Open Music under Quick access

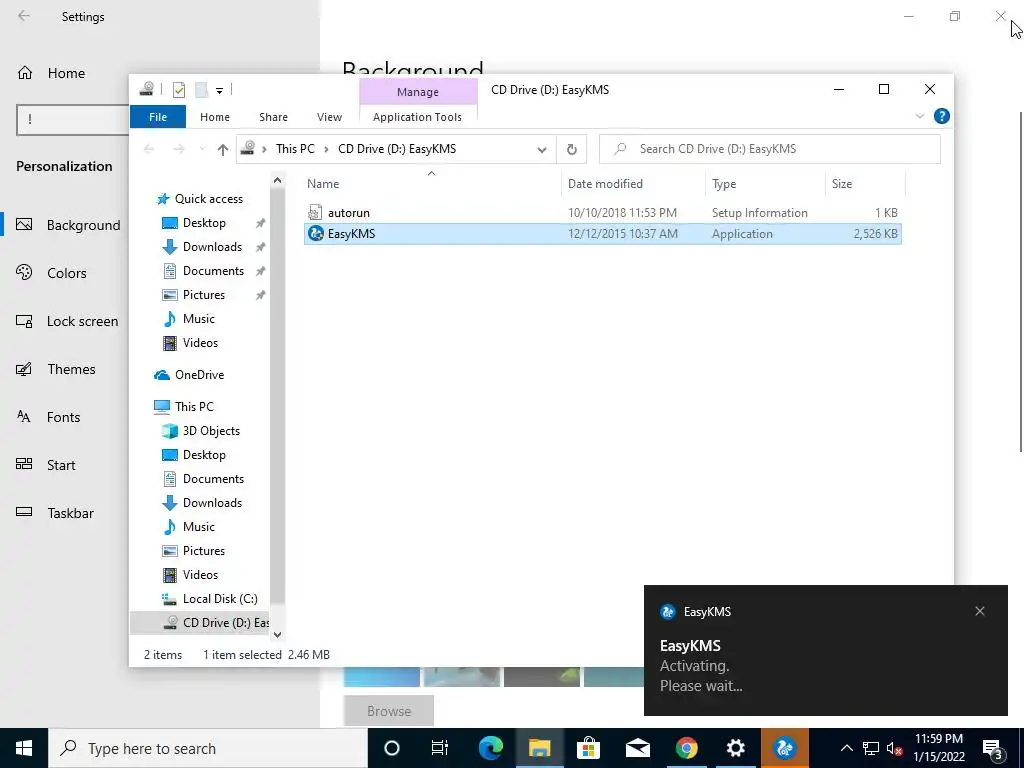199,319
